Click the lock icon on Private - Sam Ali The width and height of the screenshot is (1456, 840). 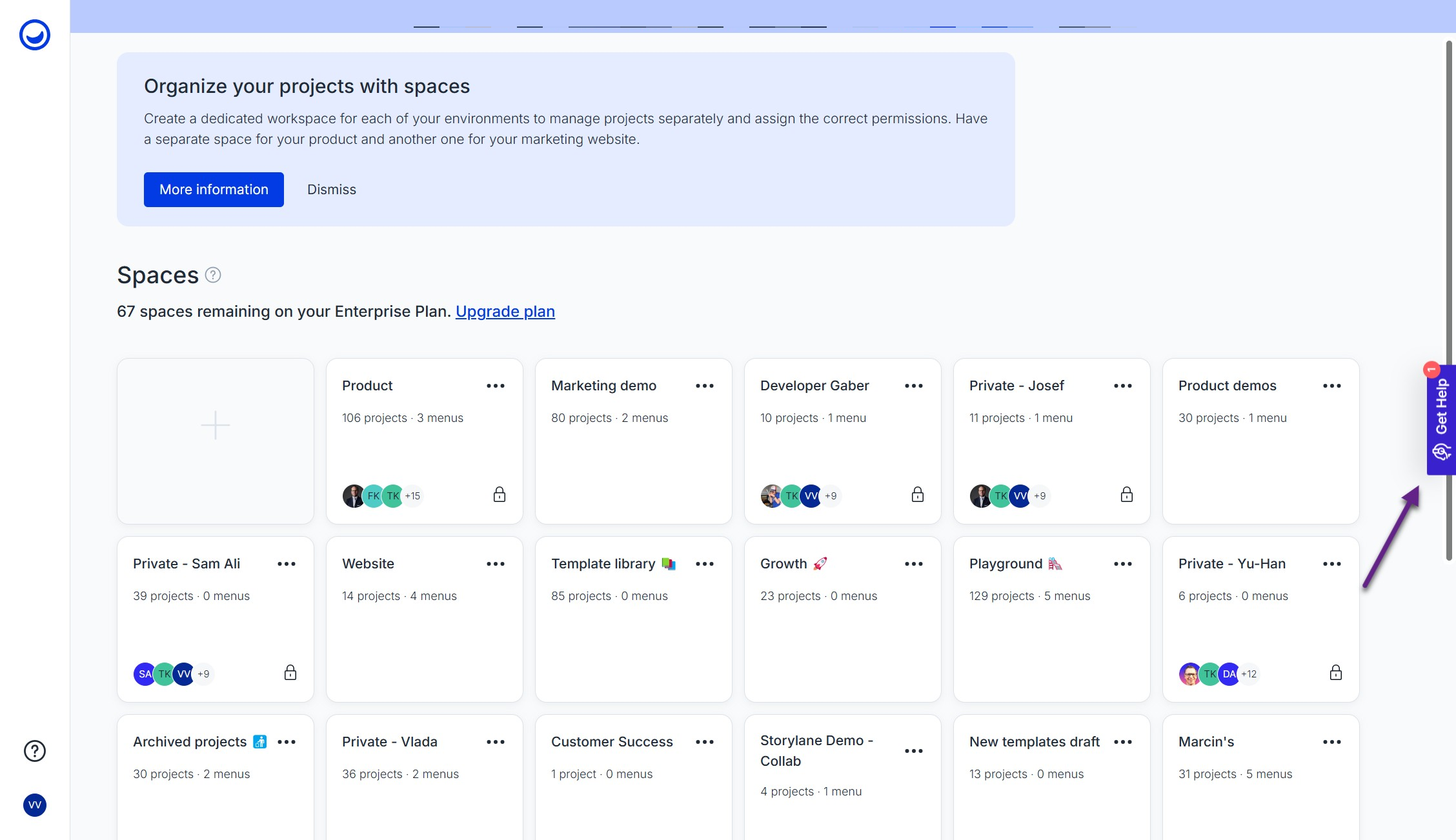(x=290, y=673)
